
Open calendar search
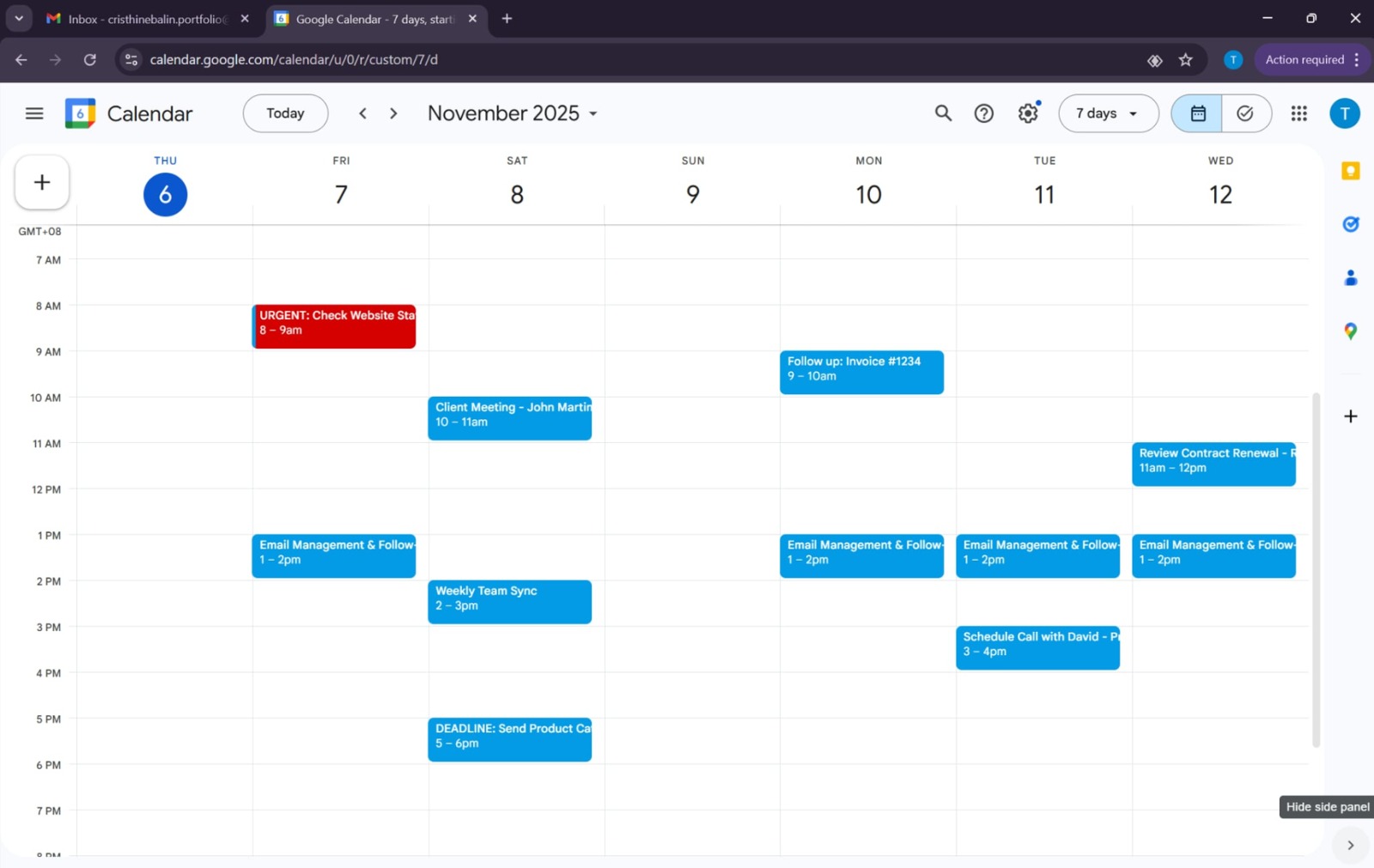[943, 113]
